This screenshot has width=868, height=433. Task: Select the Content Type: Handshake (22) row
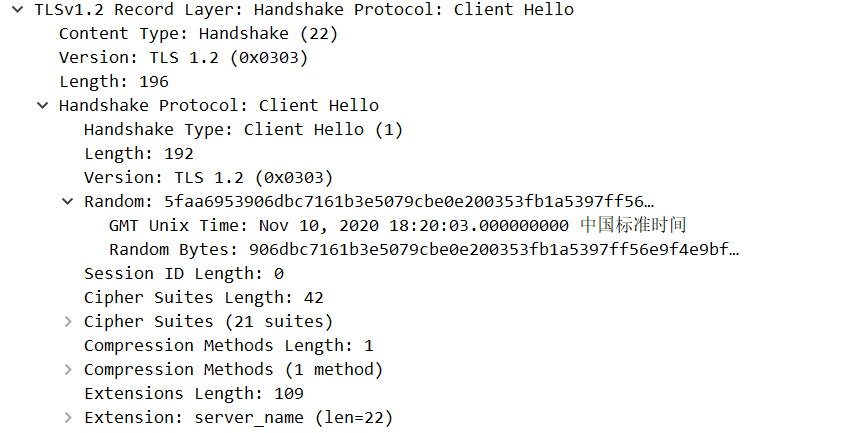tap(198, 34)
